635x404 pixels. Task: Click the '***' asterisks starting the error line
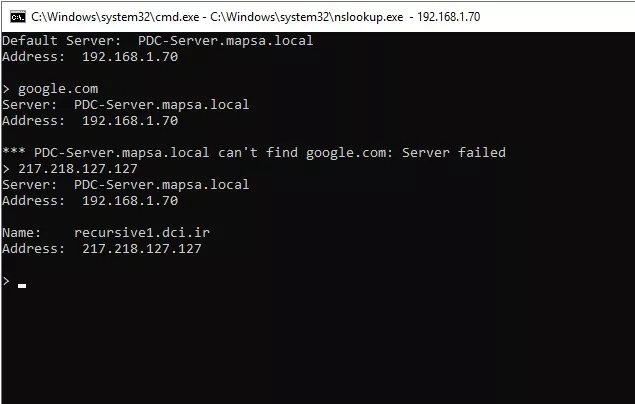pyautogui.click(x=14, y=151)
